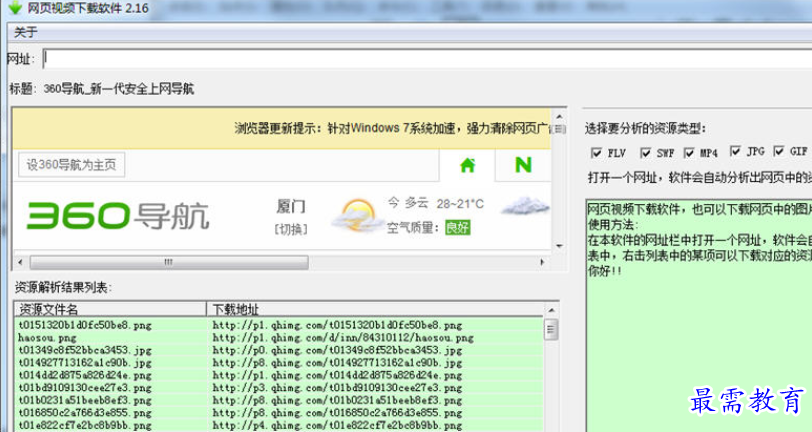Select row t0151320b1d0fc50be8.png file name
This screenshot has height=432, width=812.
85,325
